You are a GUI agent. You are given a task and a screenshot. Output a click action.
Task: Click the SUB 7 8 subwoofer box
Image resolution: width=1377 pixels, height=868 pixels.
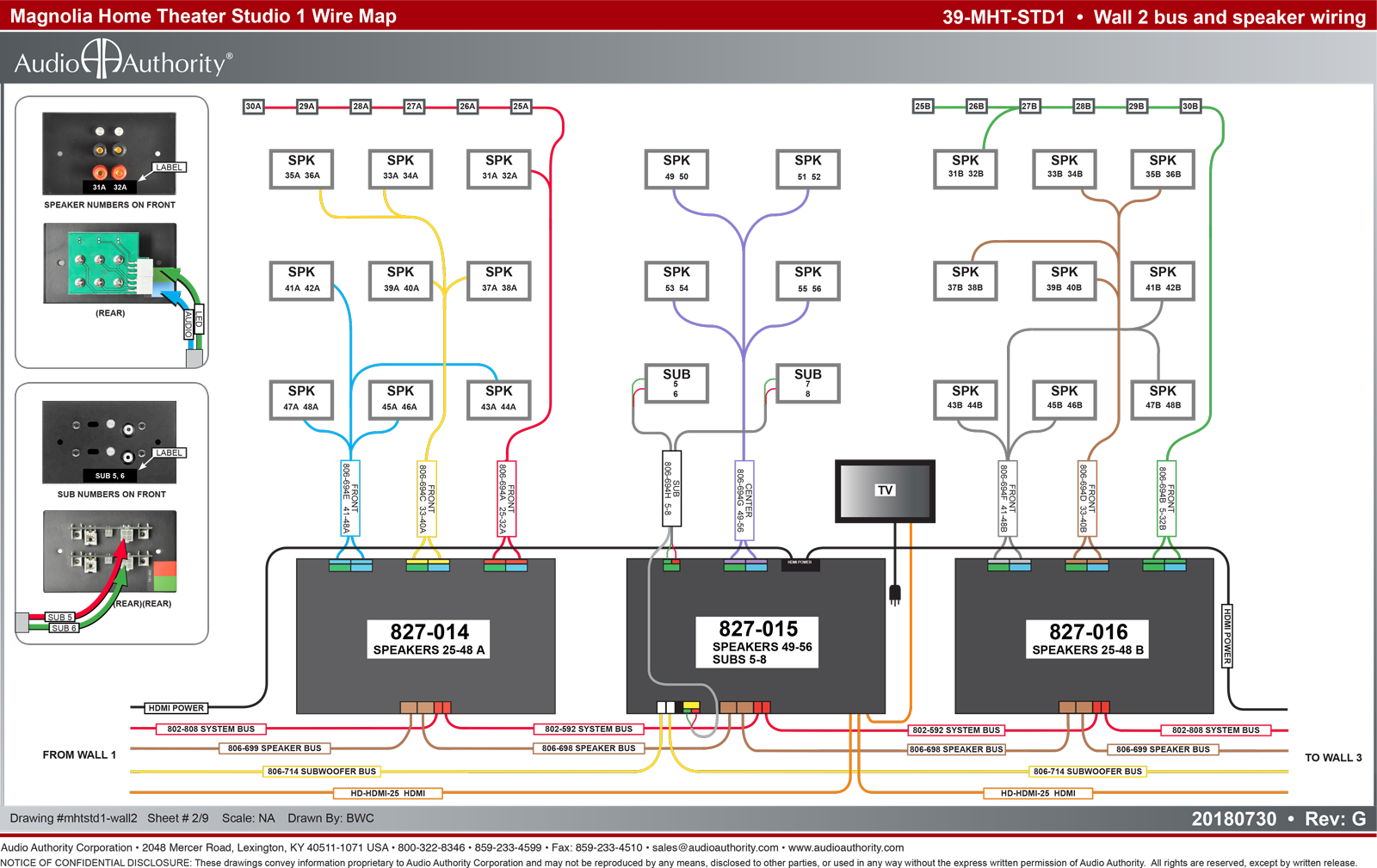(807, 384)
